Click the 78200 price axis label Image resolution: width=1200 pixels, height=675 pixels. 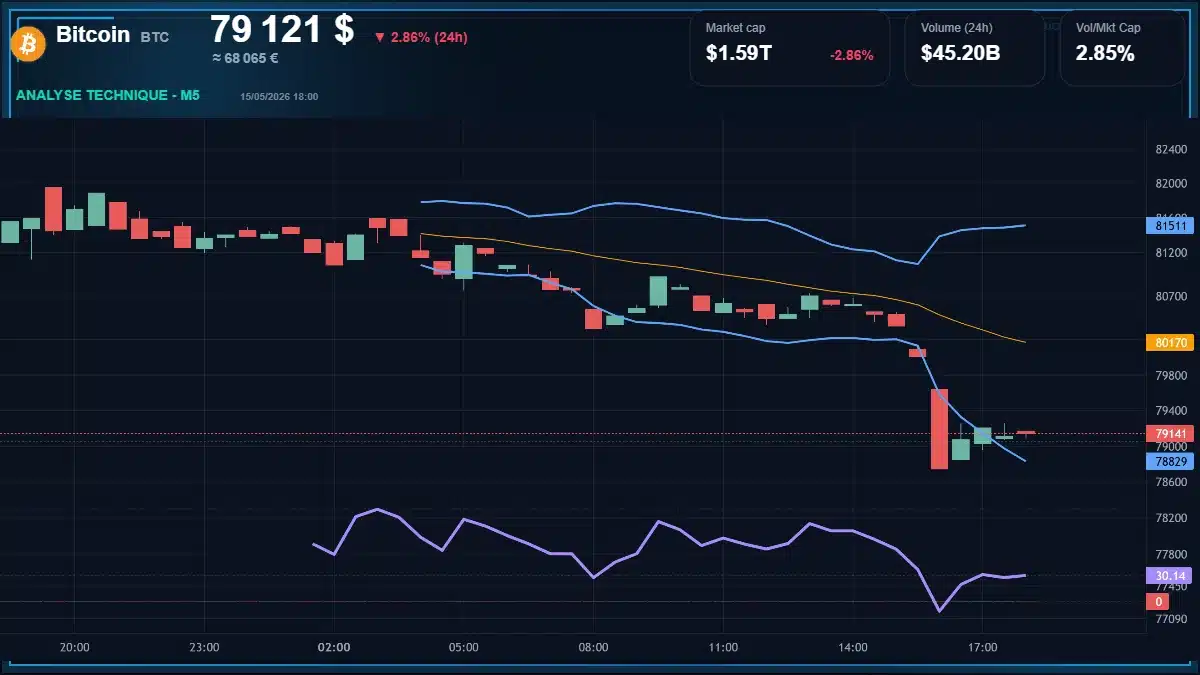point(1171,518)
